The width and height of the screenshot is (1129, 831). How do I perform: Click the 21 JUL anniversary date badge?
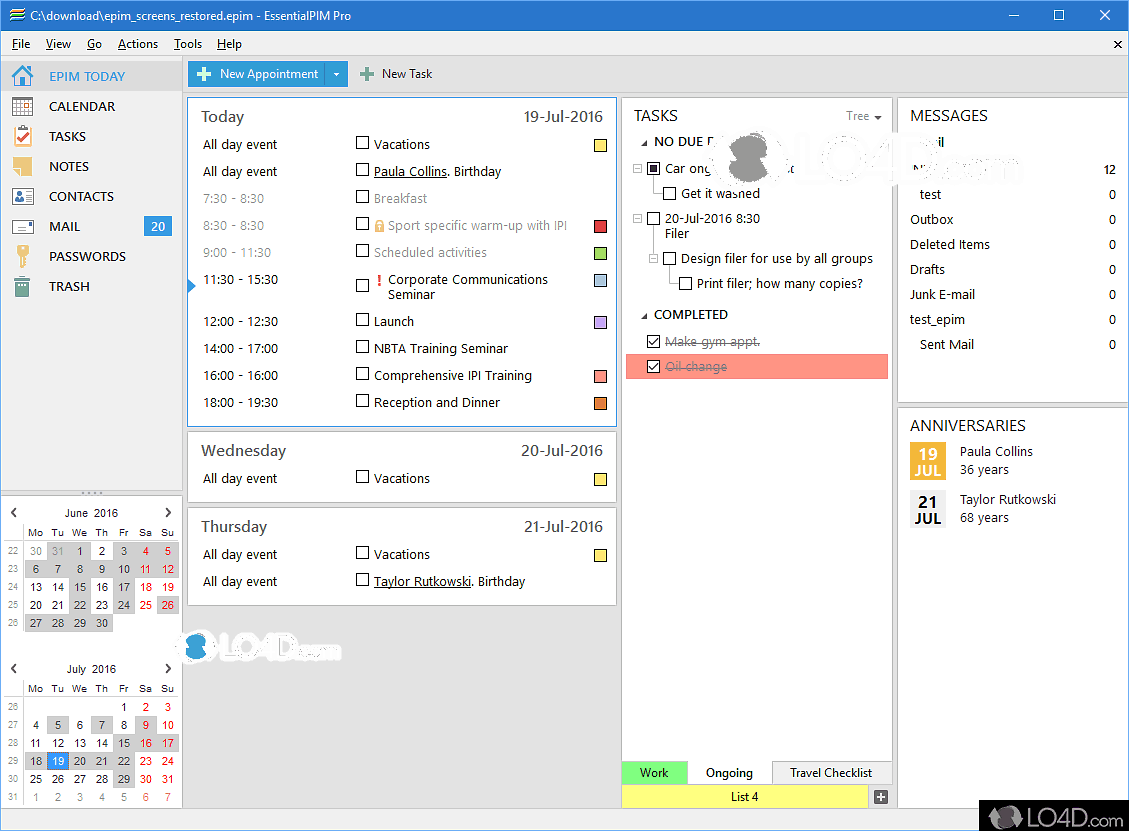tap(927, 510)
